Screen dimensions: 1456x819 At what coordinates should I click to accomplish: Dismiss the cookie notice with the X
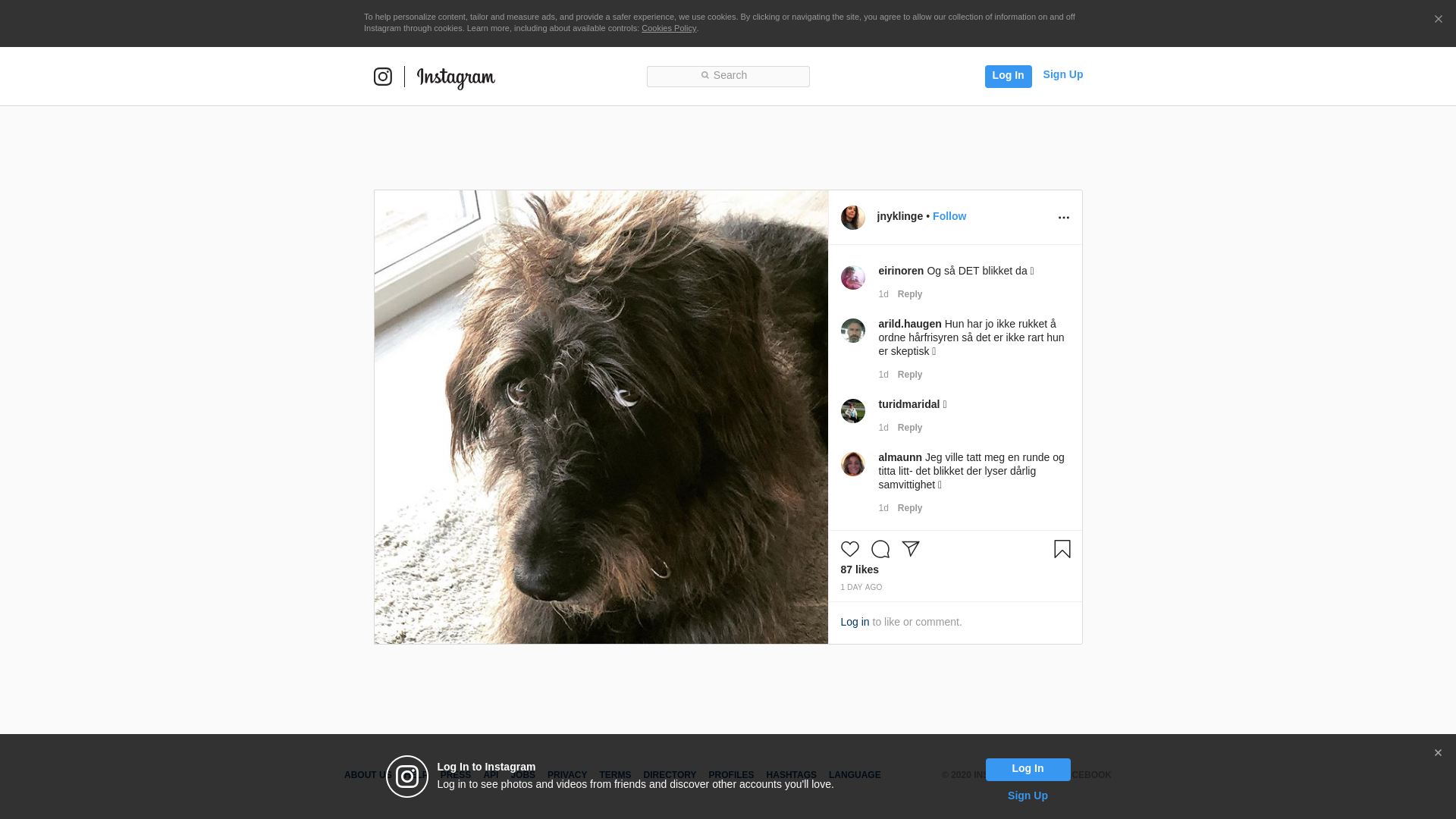pos(1438,19)
